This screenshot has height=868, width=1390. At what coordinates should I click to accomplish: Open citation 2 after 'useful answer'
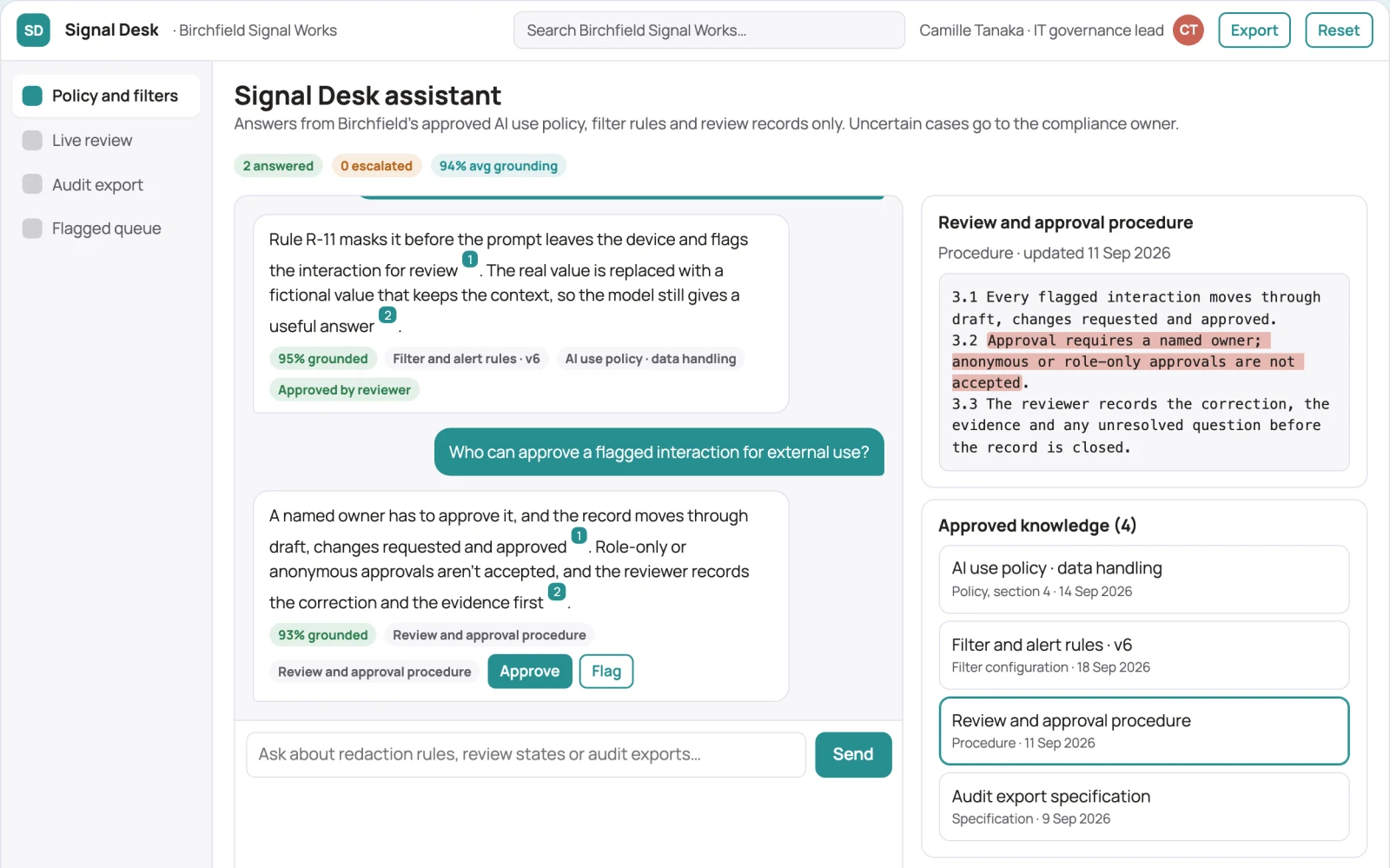point(387,315)
